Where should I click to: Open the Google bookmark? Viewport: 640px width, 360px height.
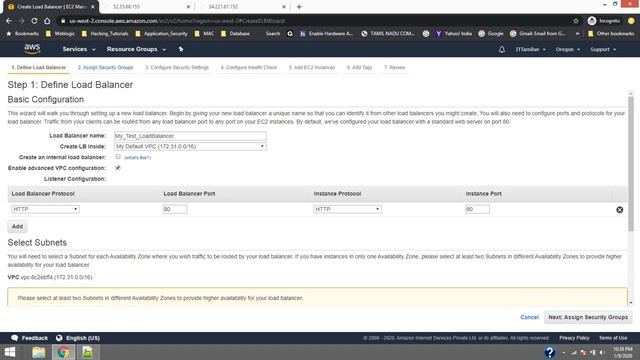click(491, 33)
